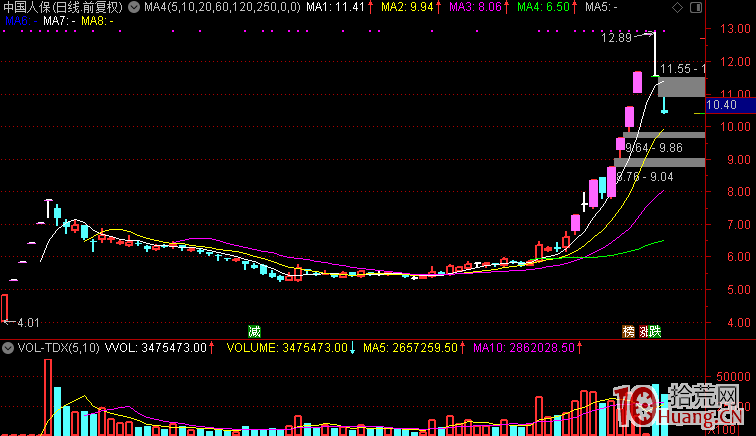Click the 50000 volume axis label
Viewport: 756px width, 436px height.
[733, 376]
